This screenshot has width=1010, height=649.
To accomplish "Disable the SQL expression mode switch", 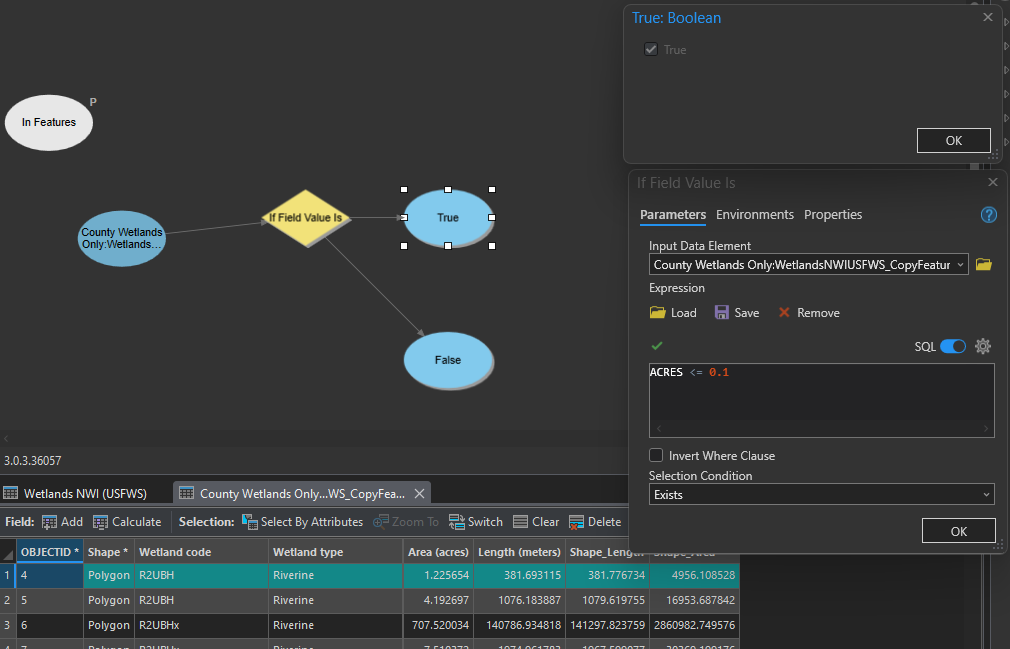I will 952,346.
